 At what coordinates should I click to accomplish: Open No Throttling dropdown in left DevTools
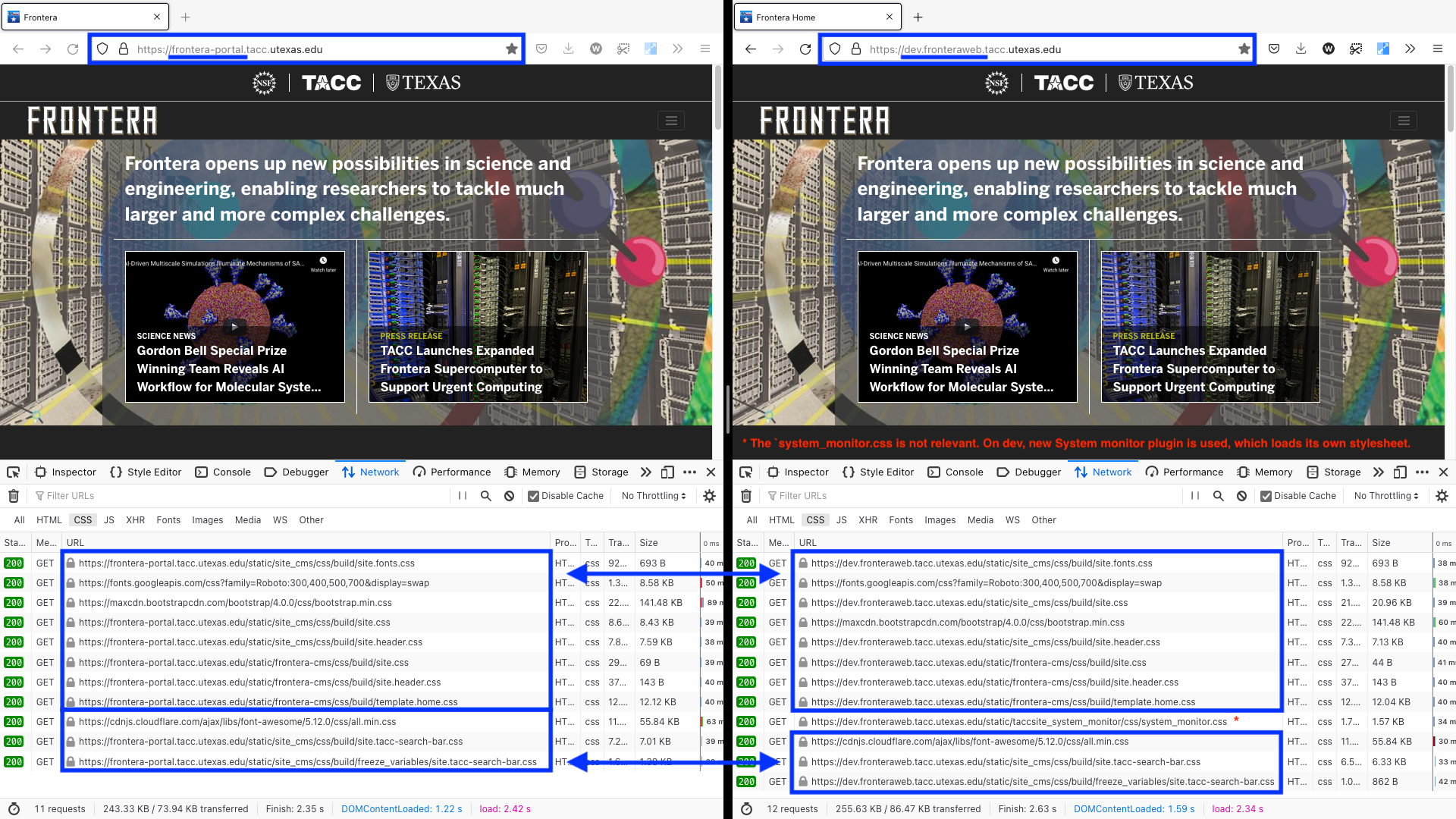[653, 496]
